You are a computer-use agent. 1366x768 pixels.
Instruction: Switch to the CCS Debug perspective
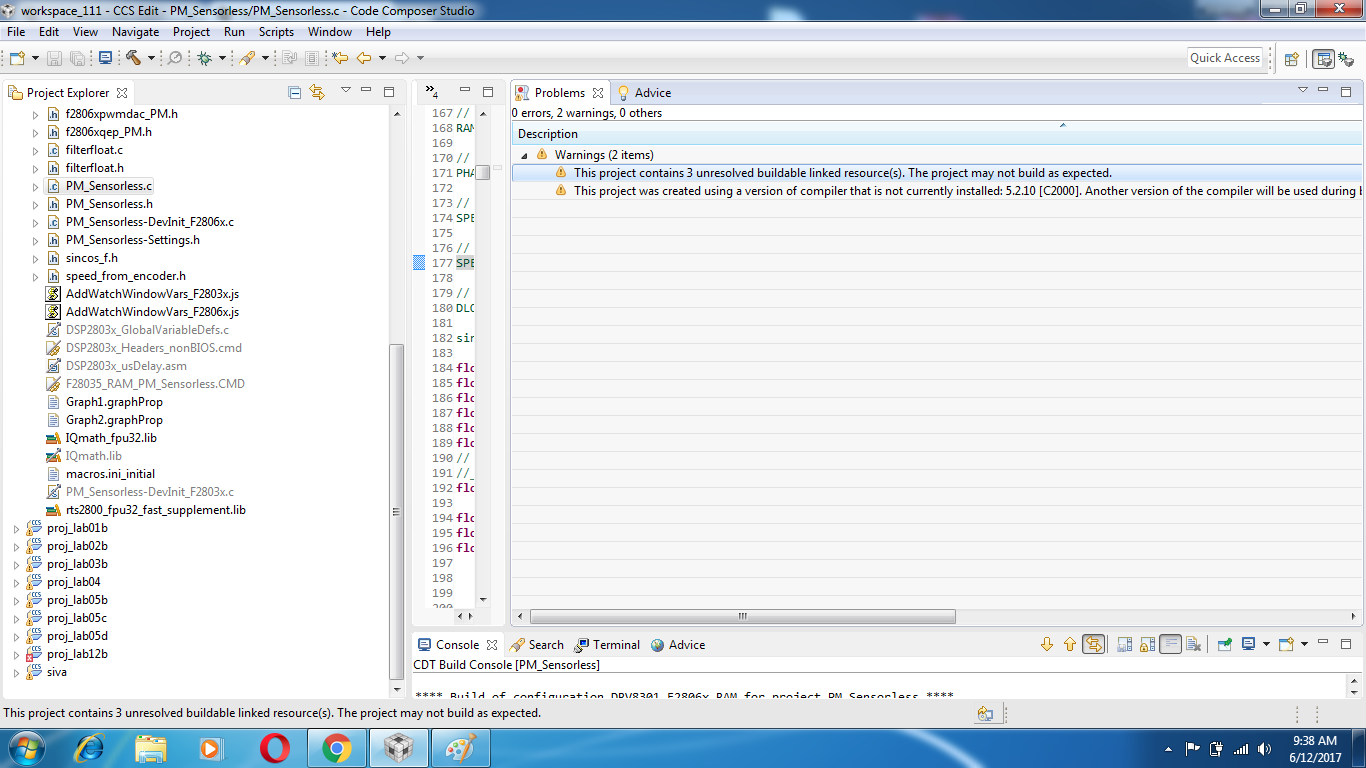point(1346,59)
